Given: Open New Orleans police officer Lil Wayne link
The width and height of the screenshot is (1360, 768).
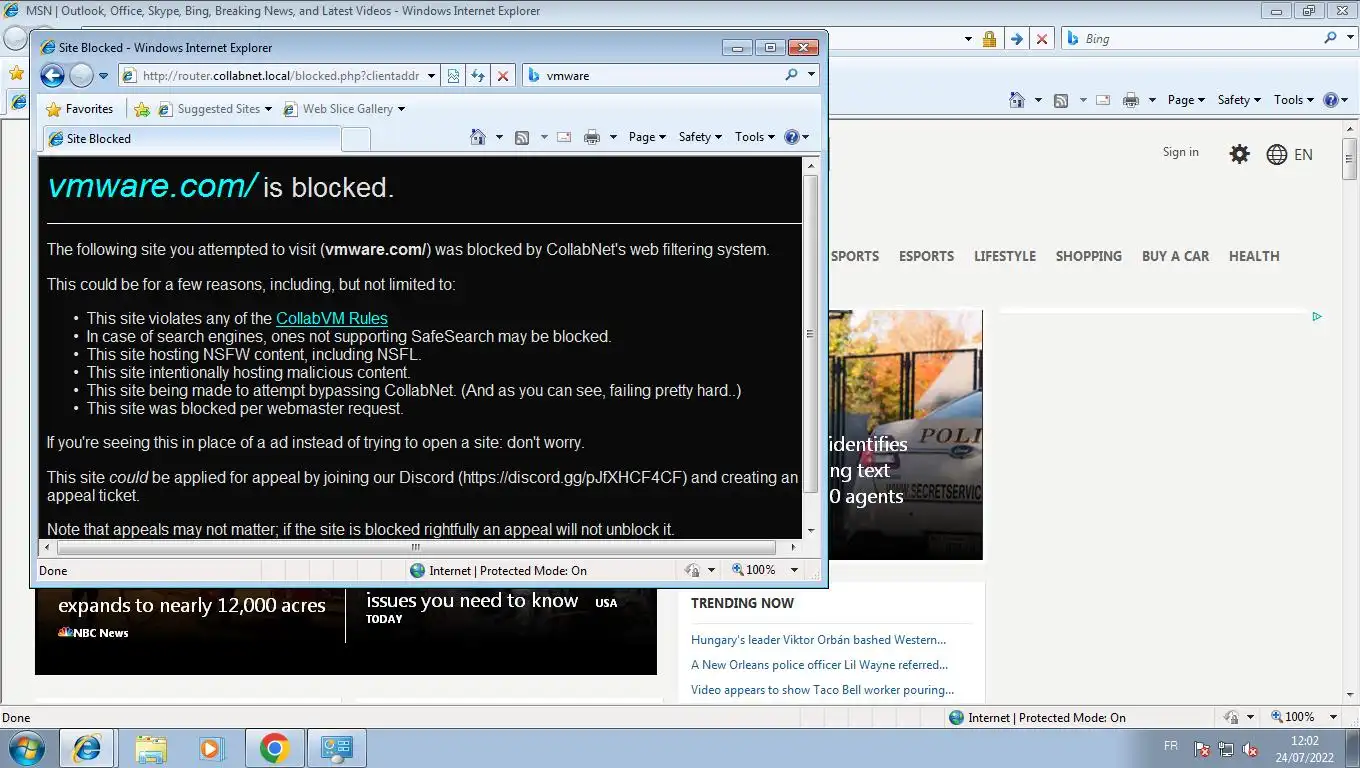Looking at the screenshot, I should (x=819, y=665).
